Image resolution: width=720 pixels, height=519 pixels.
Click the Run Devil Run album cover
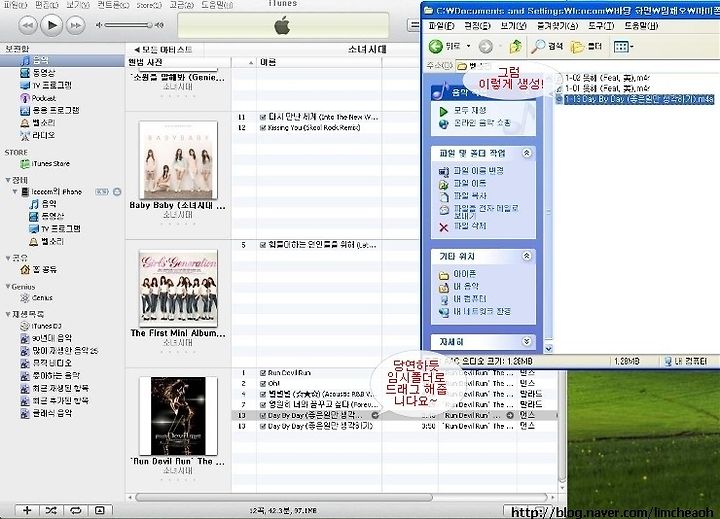(x=178, y=416)
